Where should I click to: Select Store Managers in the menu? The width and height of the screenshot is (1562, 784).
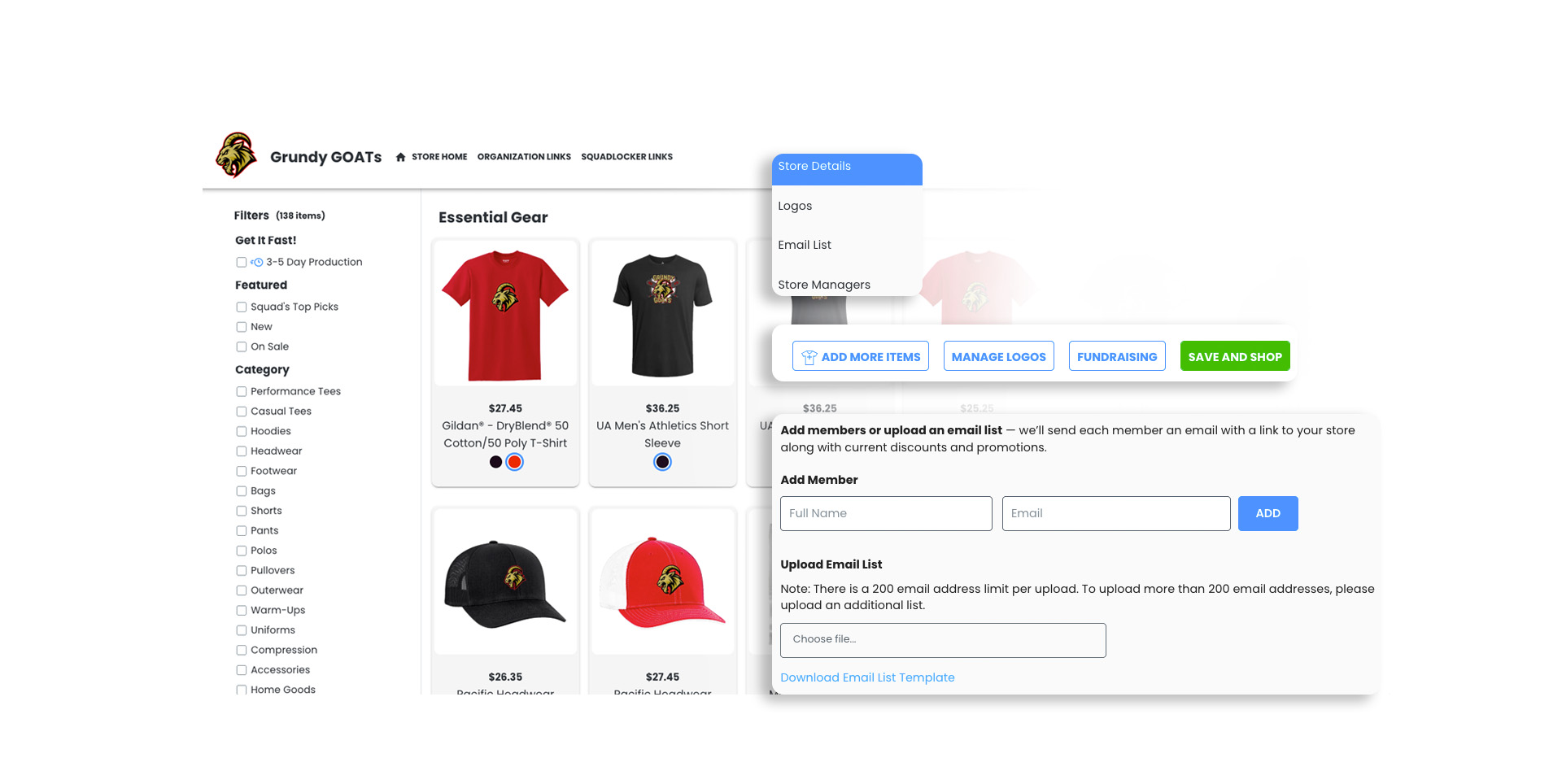(x=824, y=285)
